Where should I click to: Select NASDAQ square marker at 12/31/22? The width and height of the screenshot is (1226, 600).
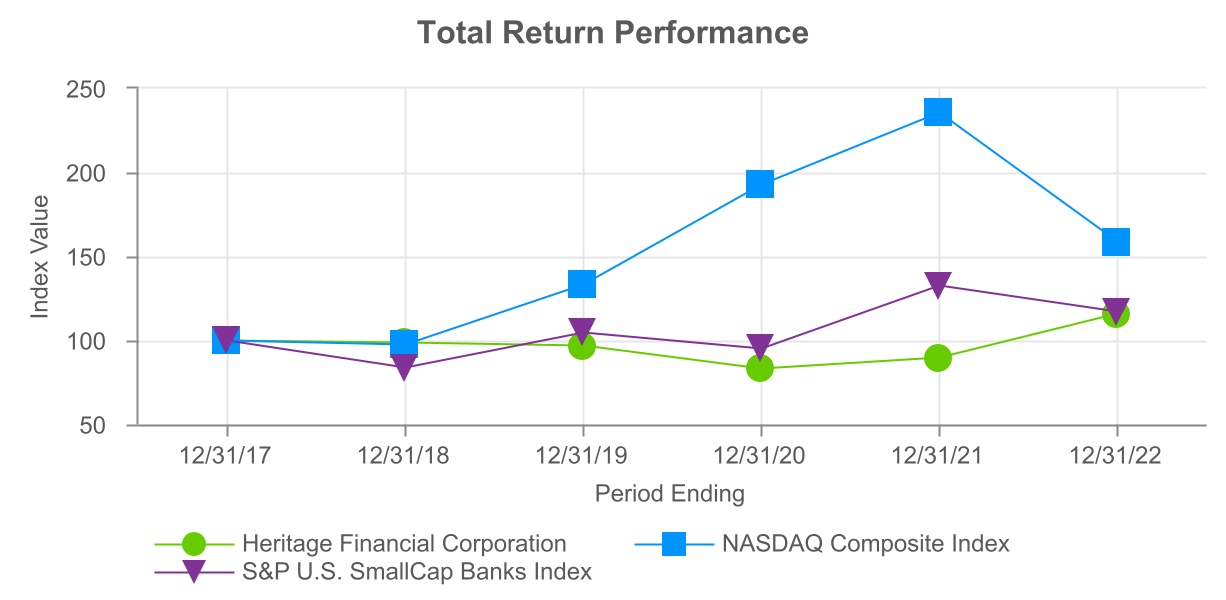click(x=1115, y=242)
